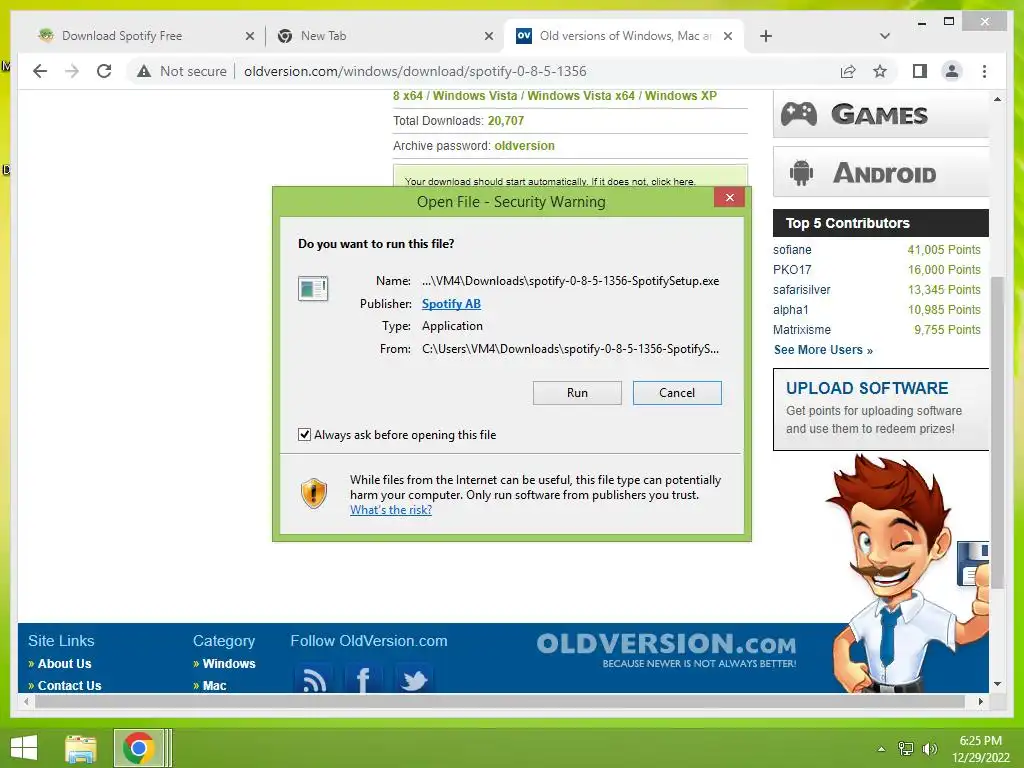
Task: Switch to the Download Spotify Free tab
Action: tap(121, 36)
